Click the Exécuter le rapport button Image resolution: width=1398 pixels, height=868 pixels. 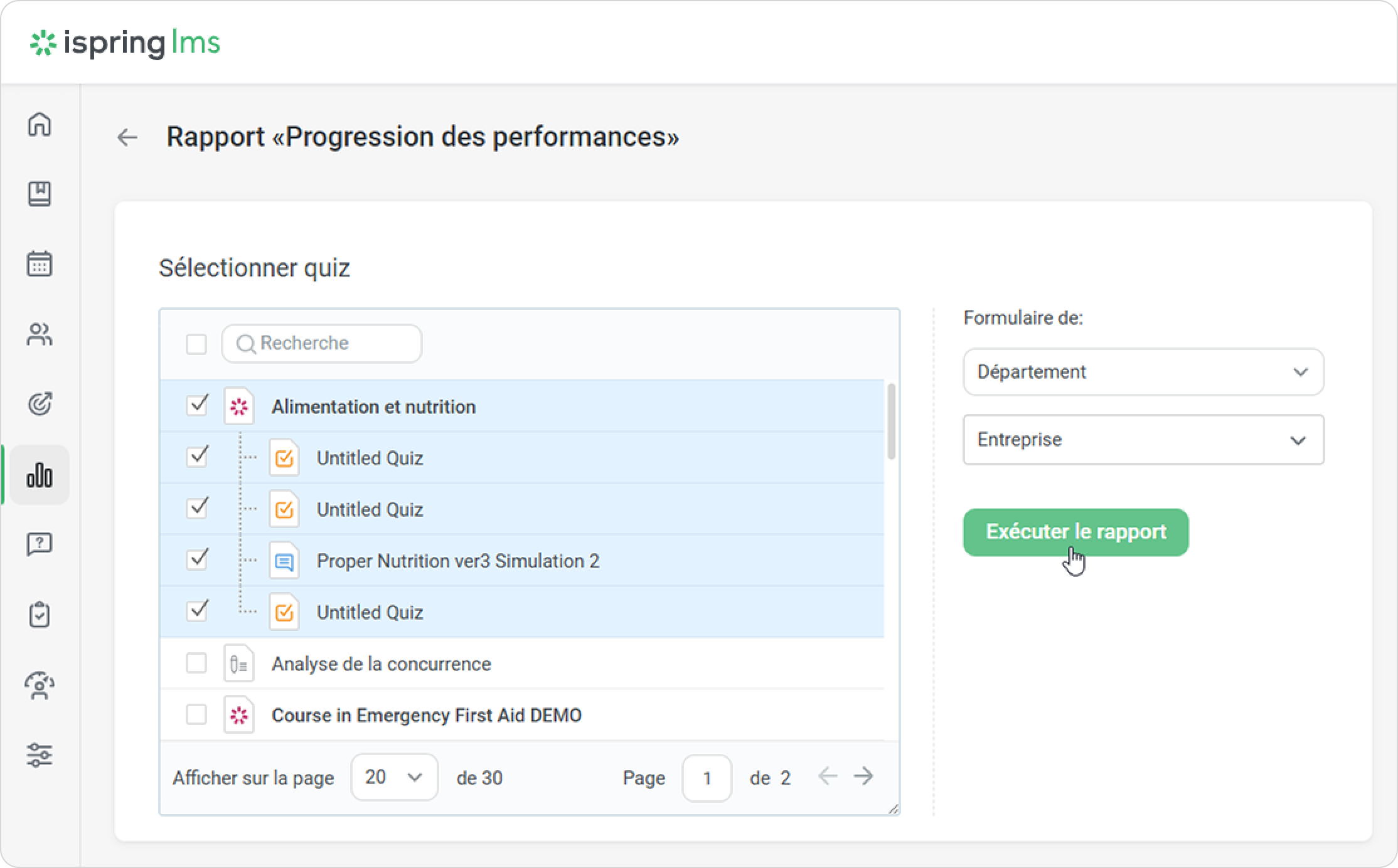point(1075,532)
